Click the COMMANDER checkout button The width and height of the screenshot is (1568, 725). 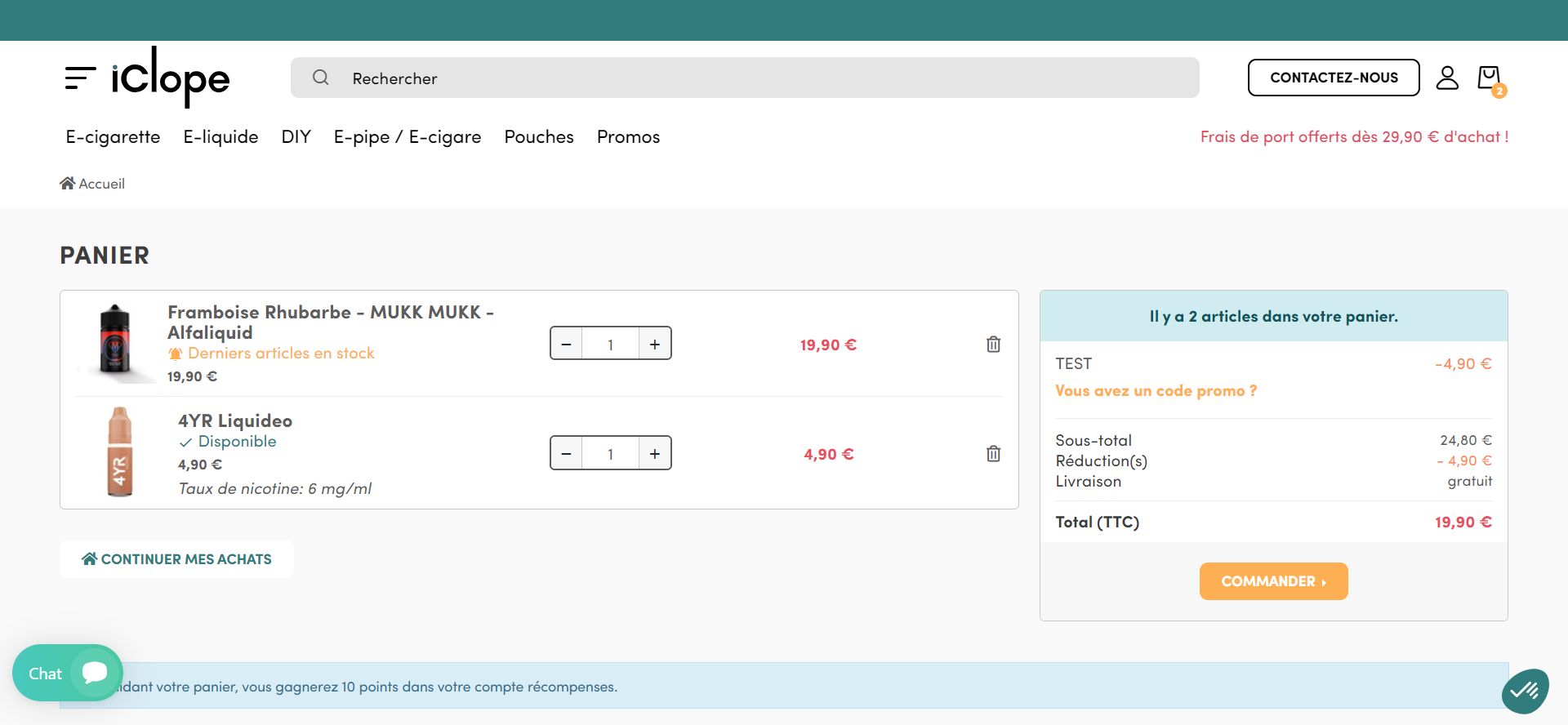tap(1273, 581)
